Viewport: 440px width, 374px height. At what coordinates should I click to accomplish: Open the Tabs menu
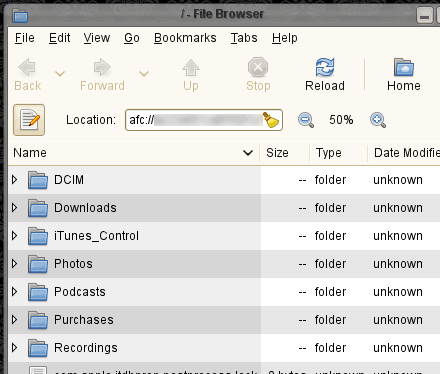(x=244, y=38)
